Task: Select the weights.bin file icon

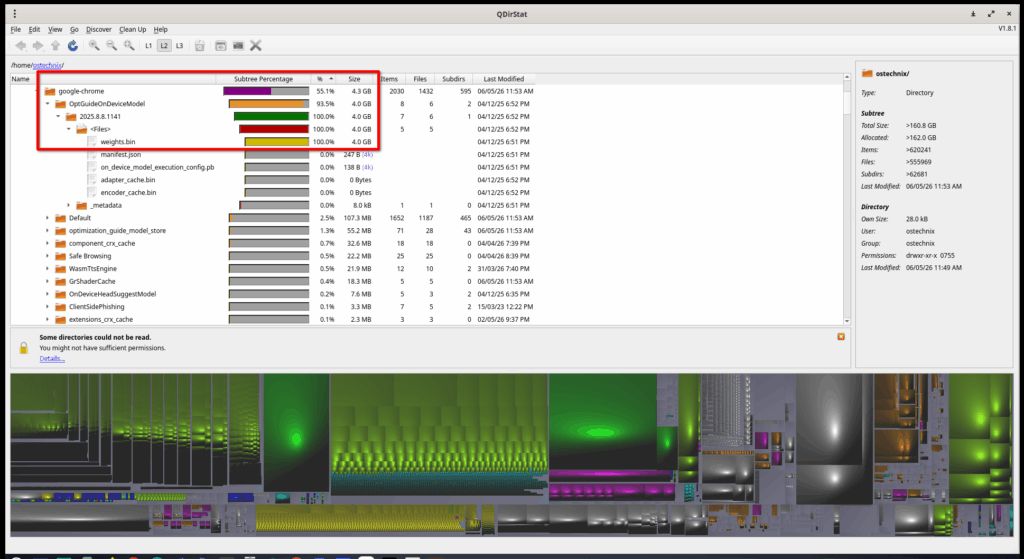Action: [92, 142]
